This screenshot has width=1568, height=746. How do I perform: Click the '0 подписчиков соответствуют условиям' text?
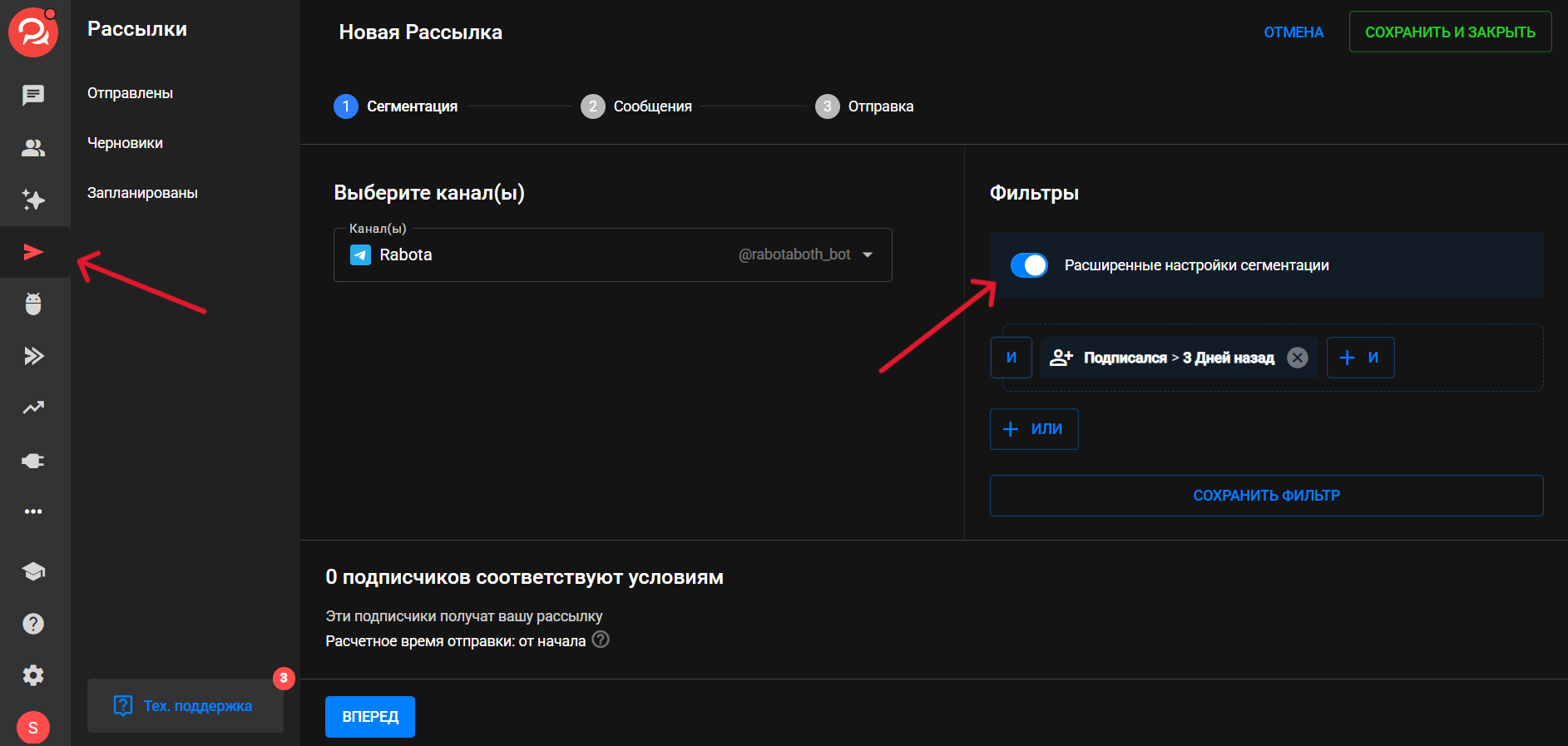[524, 577]
